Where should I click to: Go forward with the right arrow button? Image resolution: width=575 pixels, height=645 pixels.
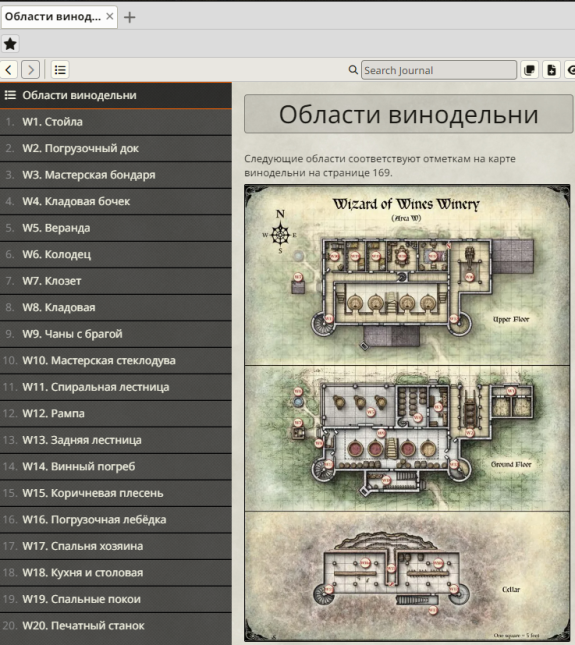[x=30, y=70]
